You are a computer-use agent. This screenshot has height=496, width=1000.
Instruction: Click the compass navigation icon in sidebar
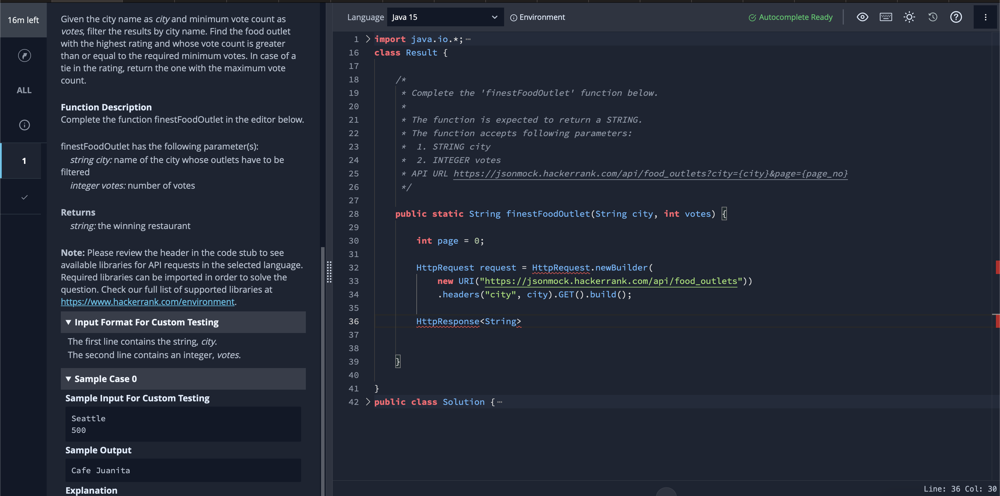point(24,55)
